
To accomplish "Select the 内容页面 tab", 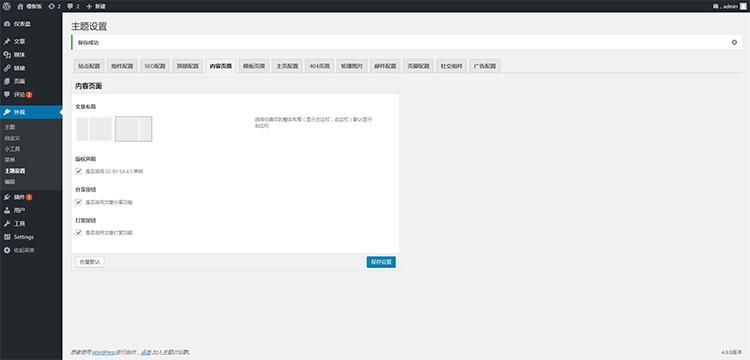I will (x=221, y=66).
